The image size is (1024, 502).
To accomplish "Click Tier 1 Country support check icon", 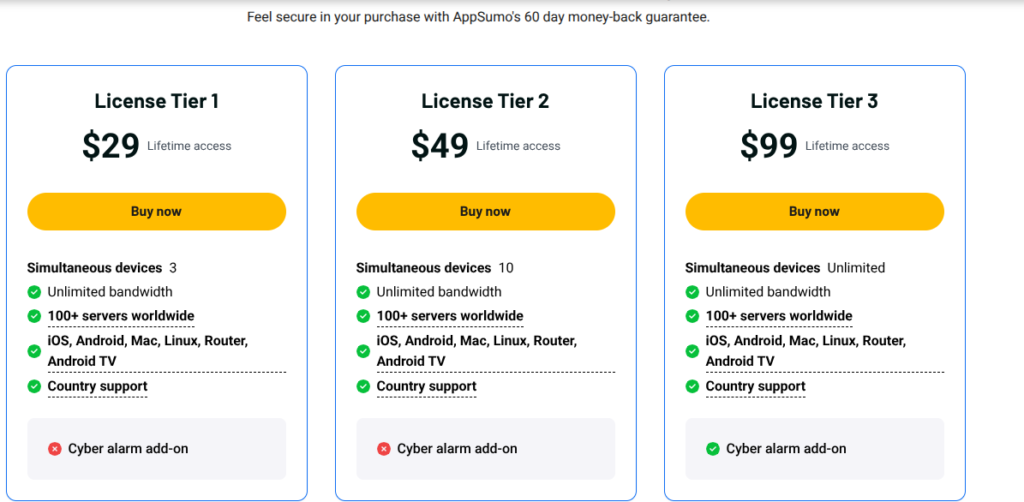I will pyautogui.click(x=35, y=387).
